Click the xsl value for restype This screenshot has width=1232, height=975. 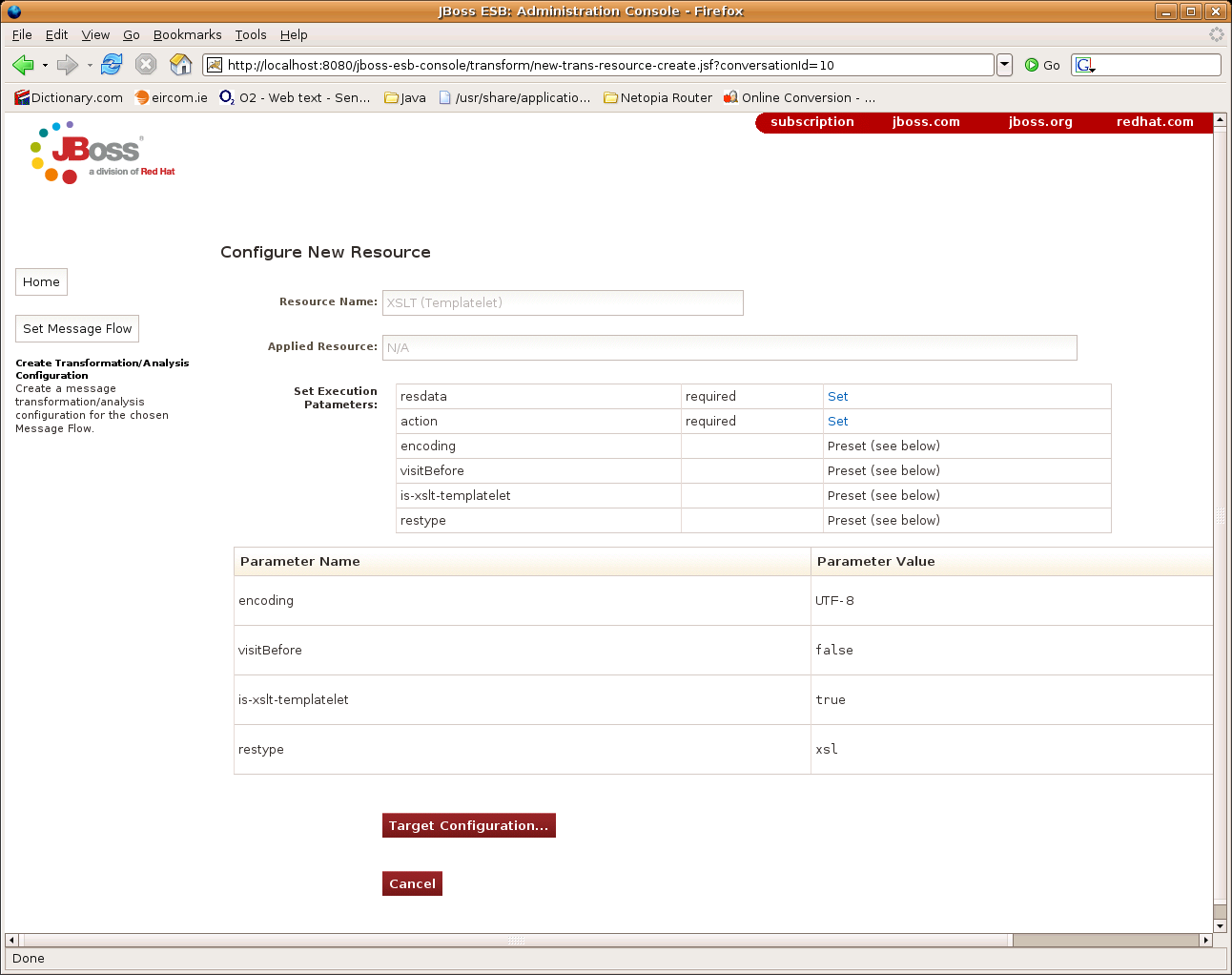[x=827, y=750]
